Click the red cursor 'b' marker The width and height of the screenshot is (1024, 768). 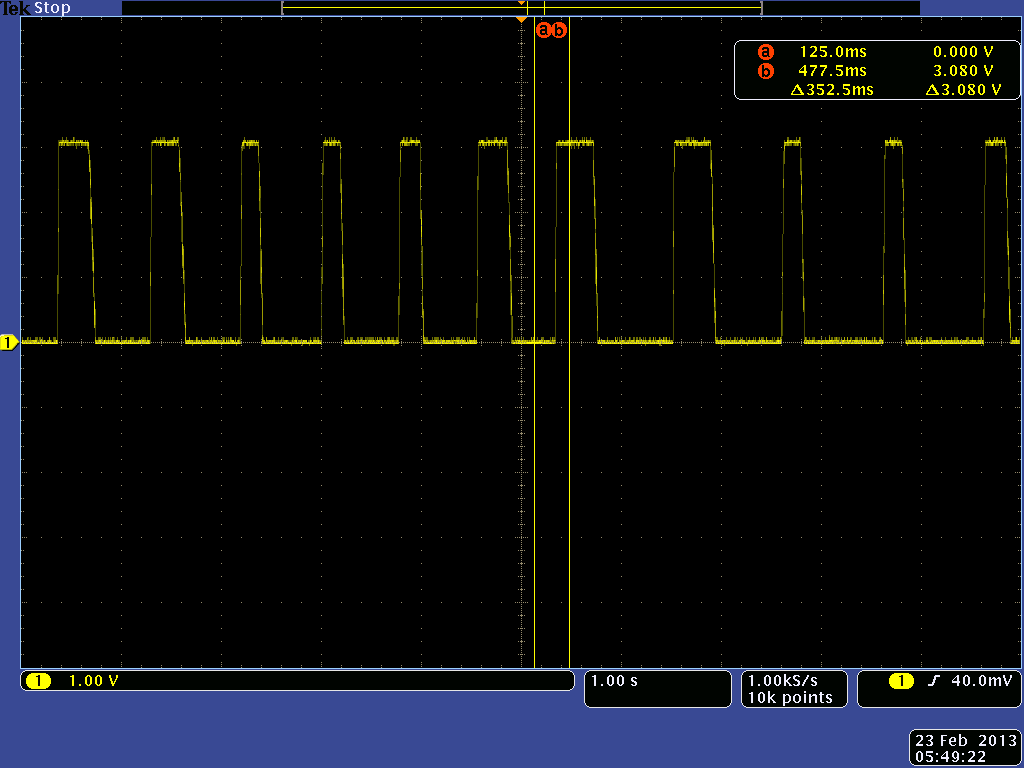(x=559, y=30)
